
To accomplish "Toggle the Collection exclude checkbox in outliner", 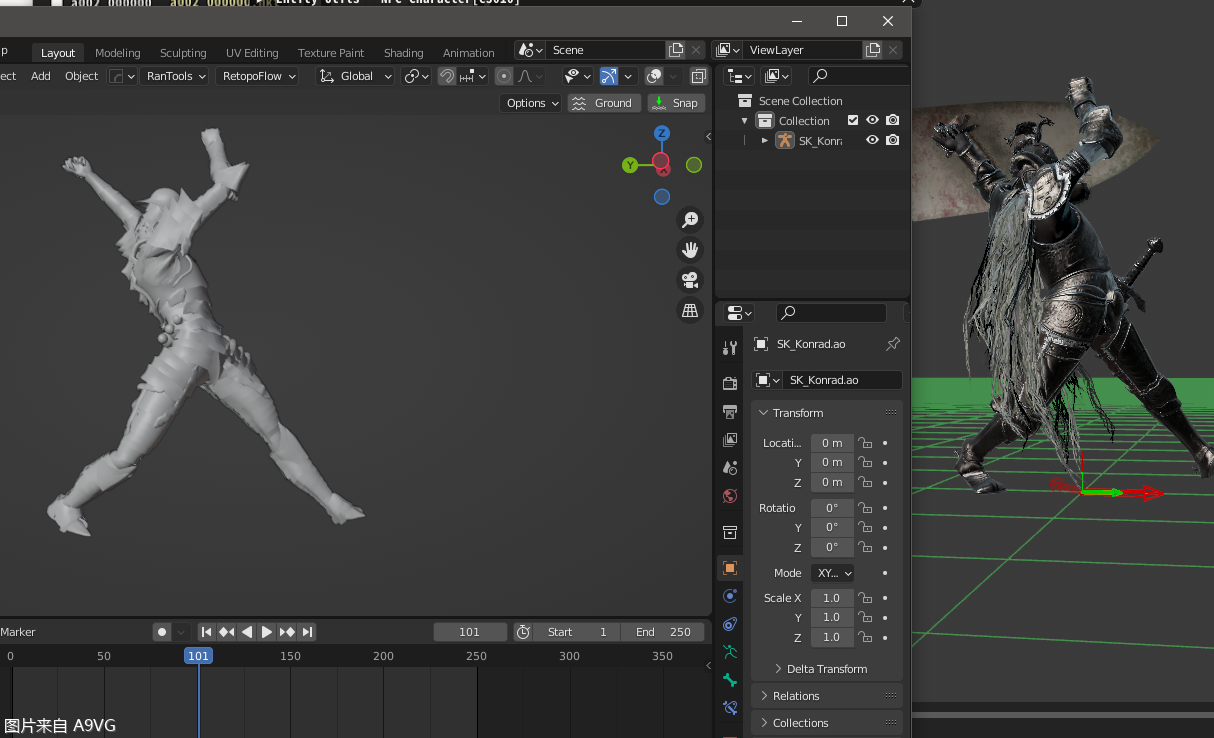I will click(x=853, y=121).
